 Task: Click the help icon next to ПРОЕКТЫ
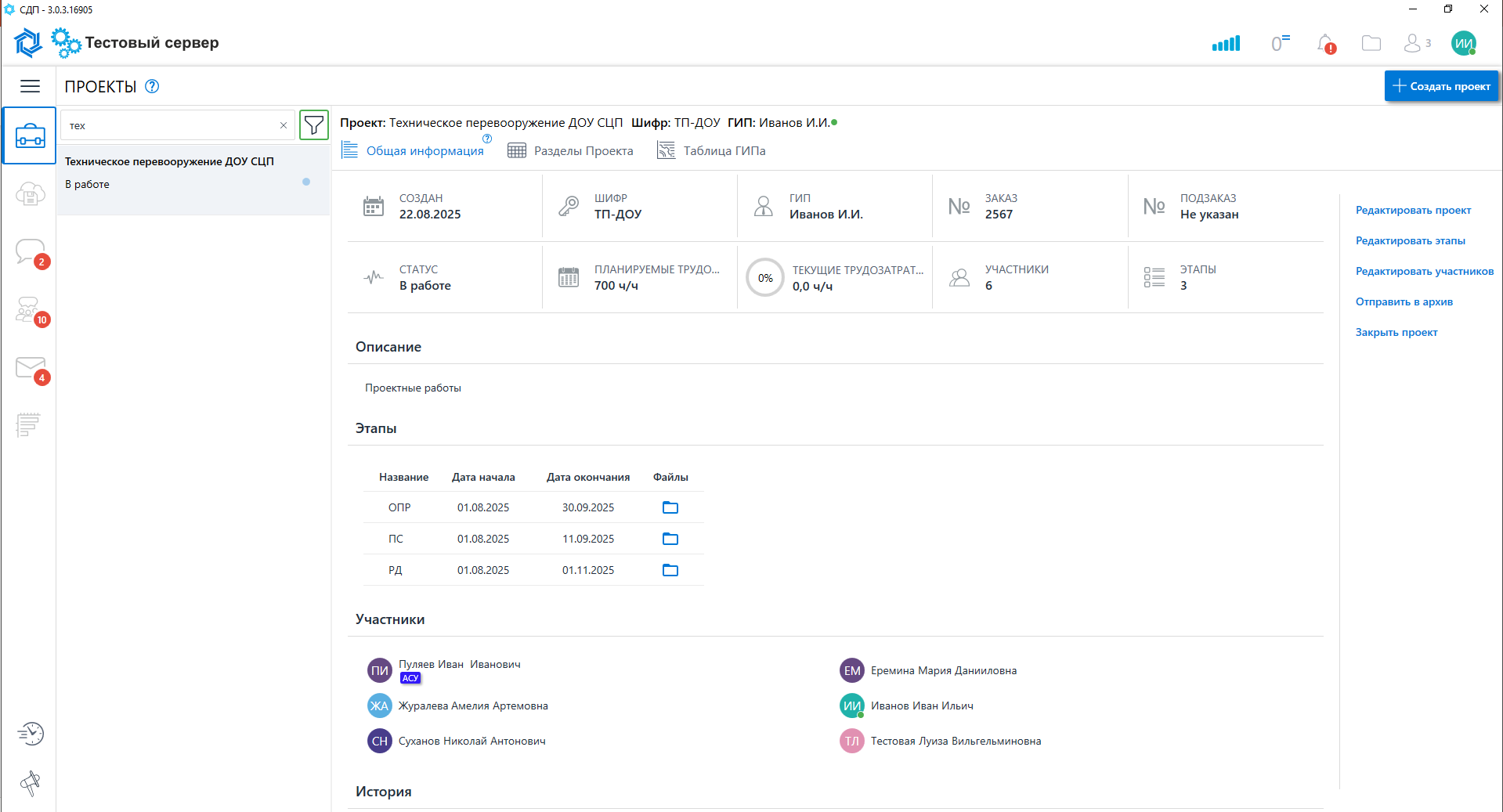153,86
